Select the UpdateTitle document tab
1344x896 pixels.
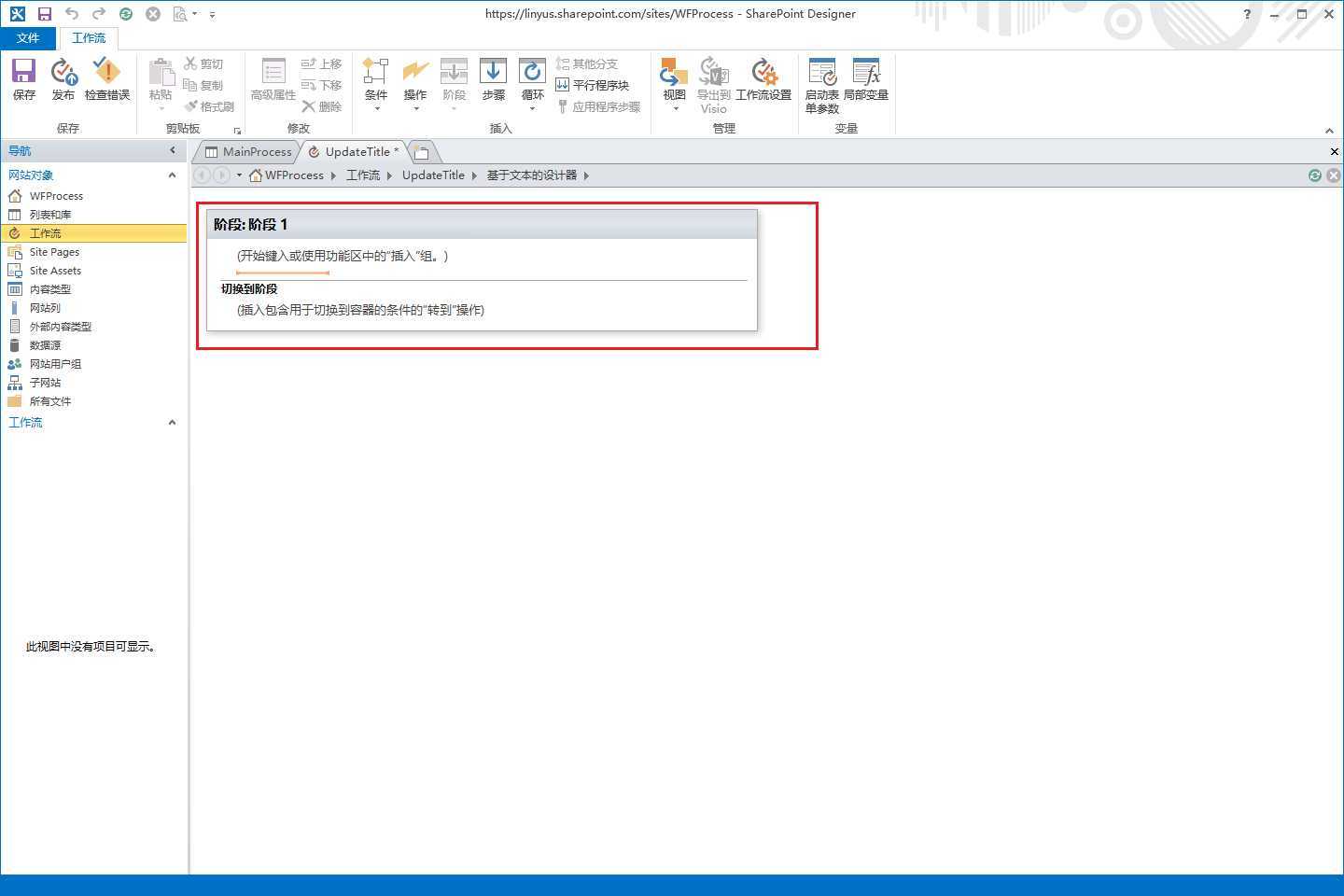353,151
